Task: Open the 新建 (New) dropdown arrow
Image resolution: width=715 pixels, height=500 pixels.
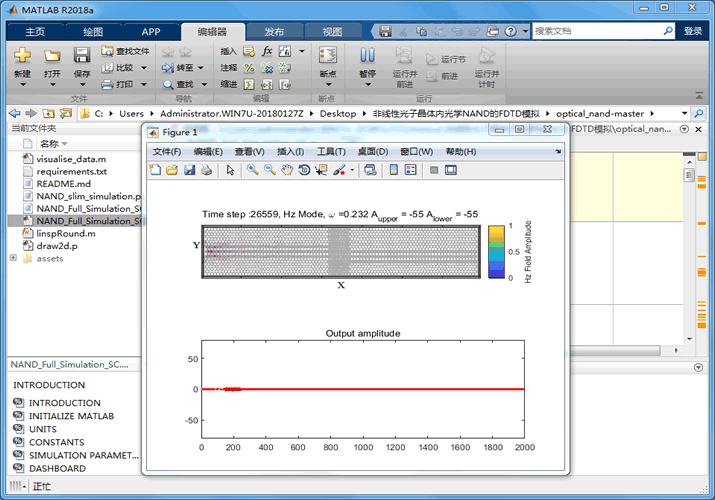Action: 22,85
